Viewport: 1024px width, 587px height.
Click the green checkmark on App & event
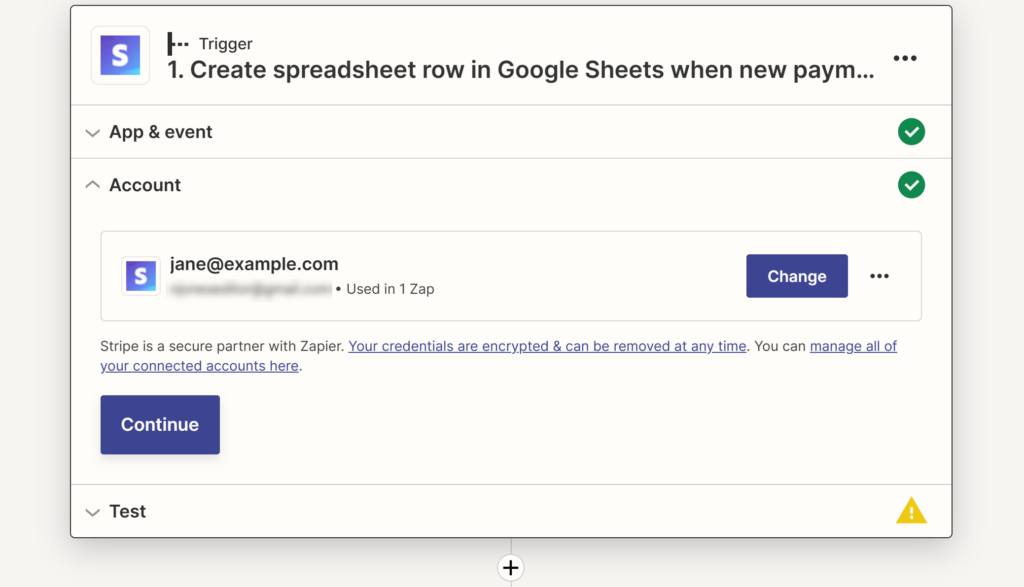pos(910,132)
